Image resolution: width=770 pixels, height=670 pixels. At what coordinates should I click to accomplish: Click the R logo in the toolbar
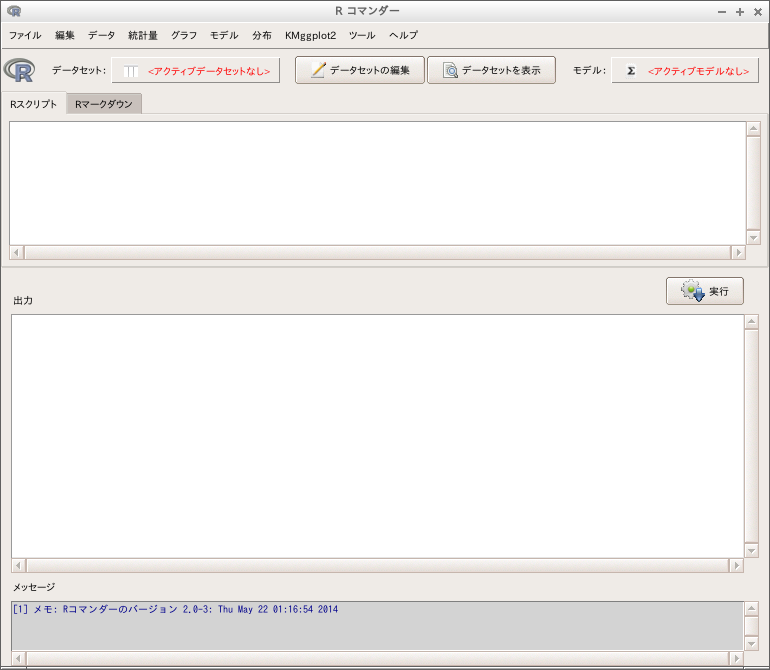[20, 70]
